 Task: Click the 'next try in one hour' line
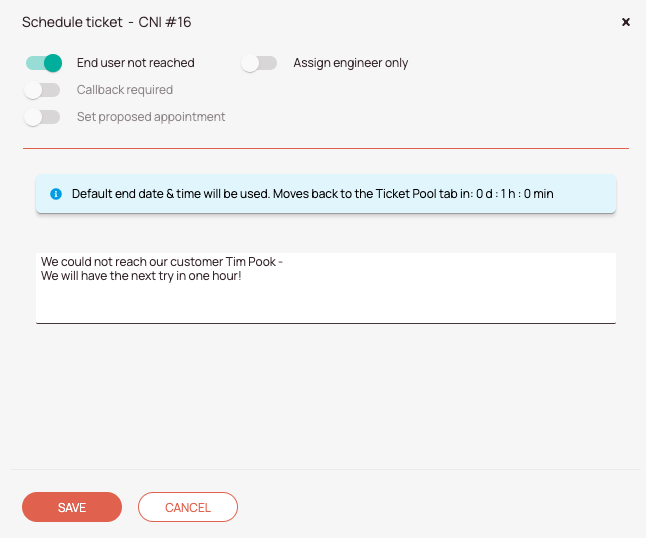click(141, 276)
